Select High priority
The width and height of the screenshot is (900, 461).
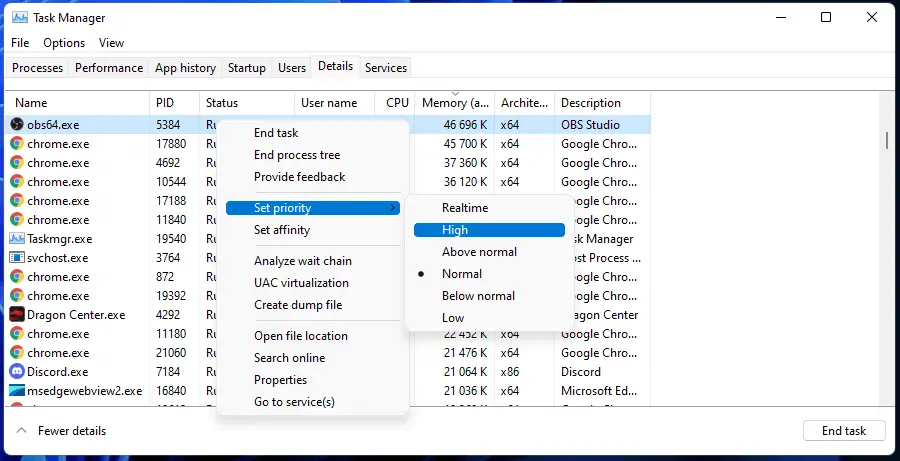click(x=489, y=230)
